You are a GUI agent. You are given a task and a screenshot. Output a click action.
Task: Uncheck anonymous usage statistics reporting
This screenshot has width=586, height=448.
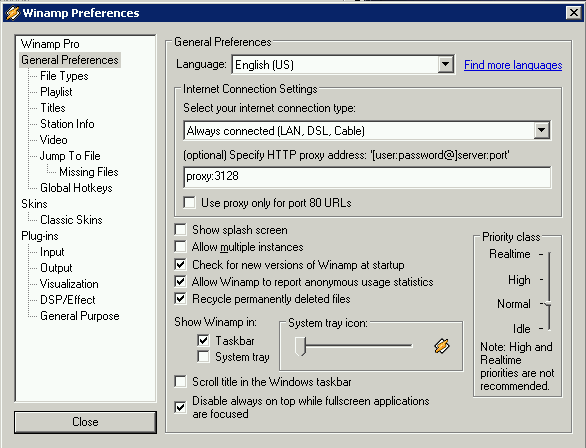(181, 281)
